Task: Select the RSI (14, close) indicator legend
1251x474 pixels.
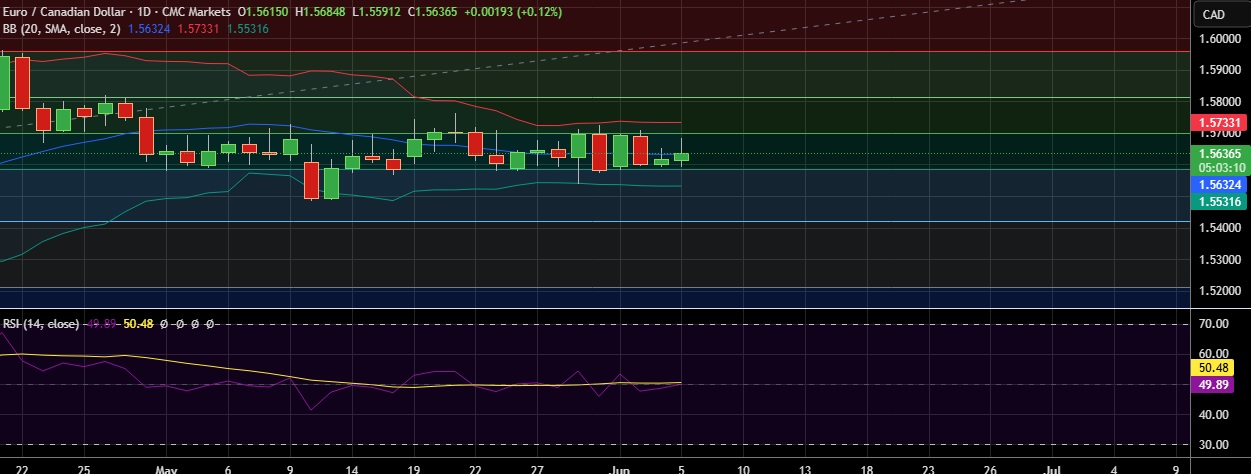Action: pyautogui.click(x=41, y=324)
